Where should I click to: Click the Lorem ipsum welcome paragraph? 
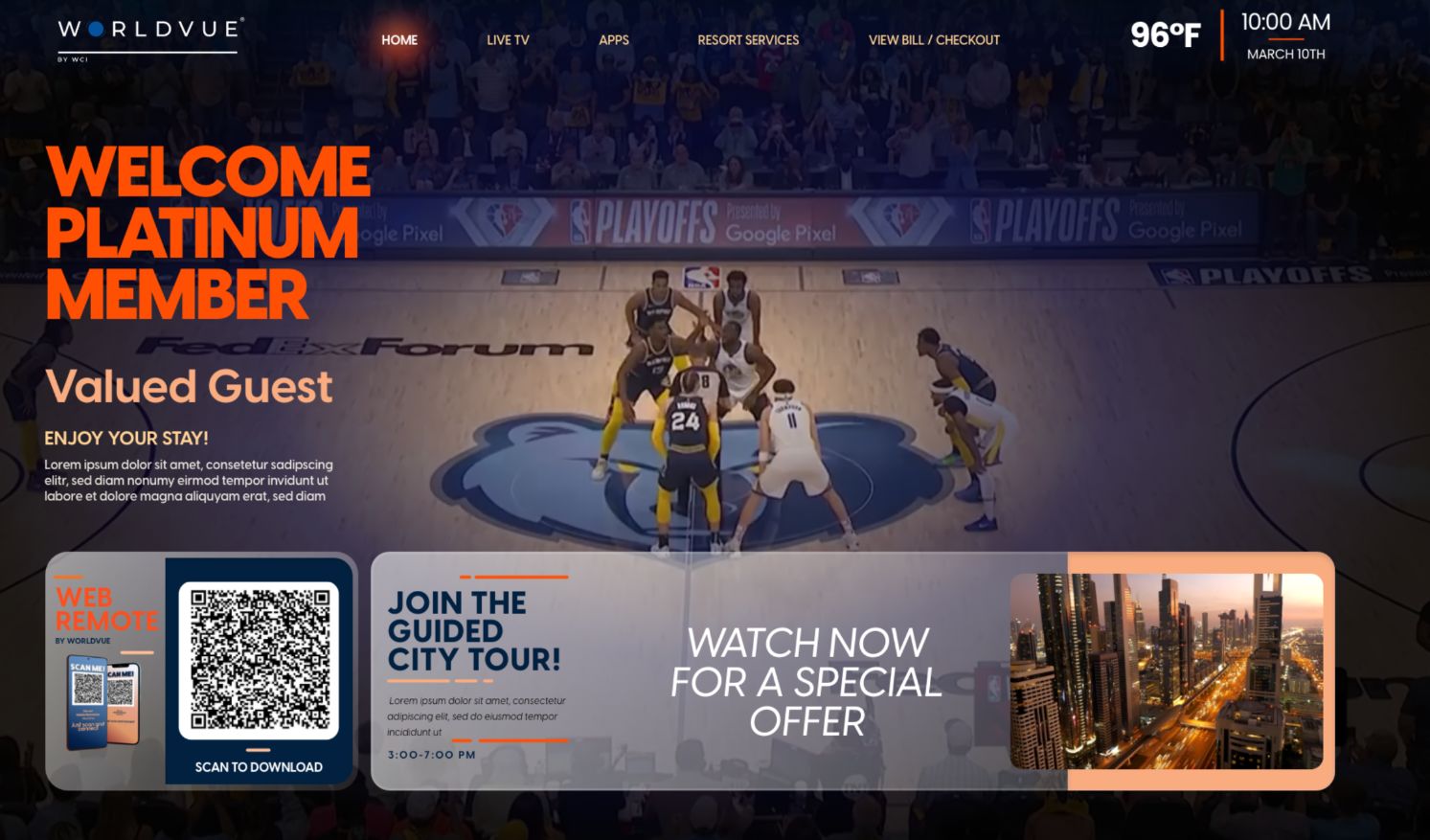point(189,480)
